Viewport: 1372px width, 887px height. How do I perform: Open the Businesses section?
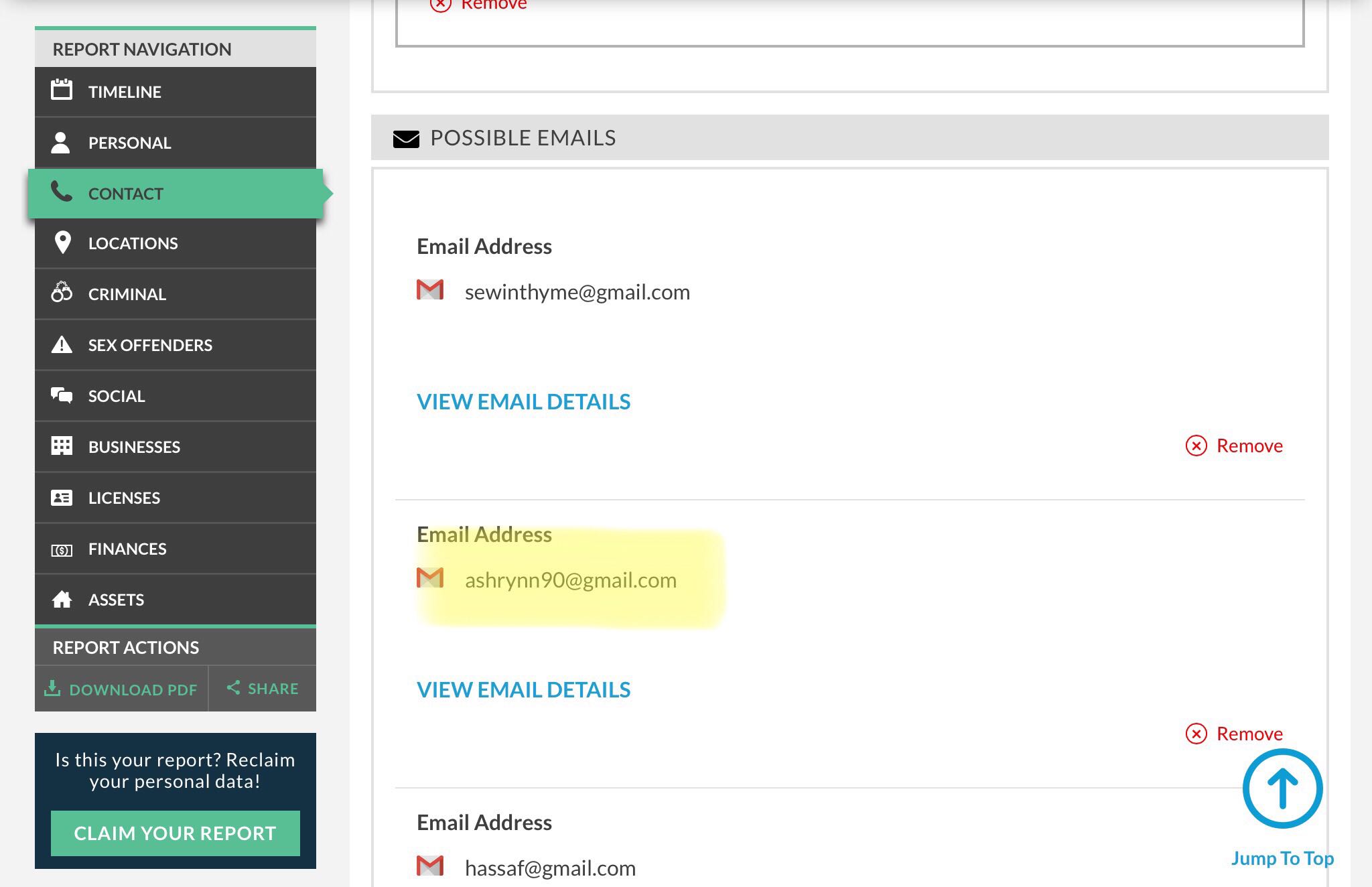176,447
